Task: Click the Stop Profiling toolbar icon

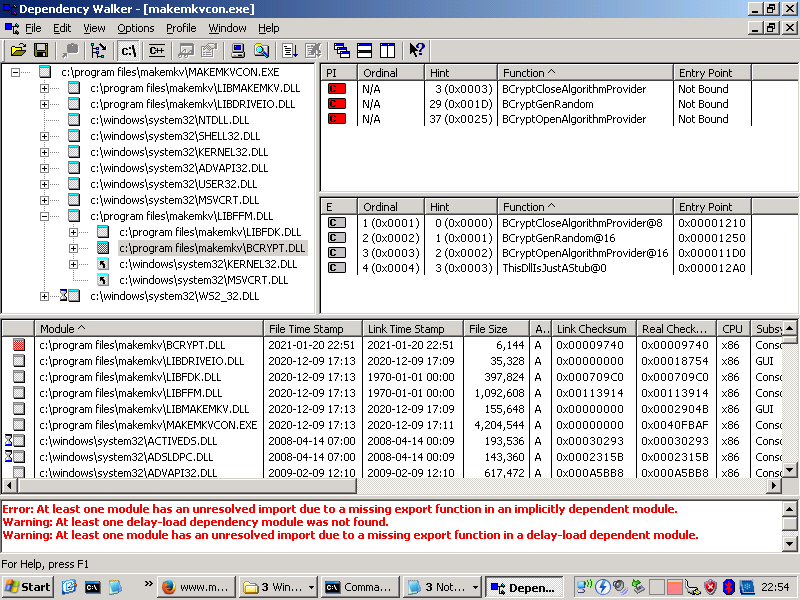Action: (313, 50)
